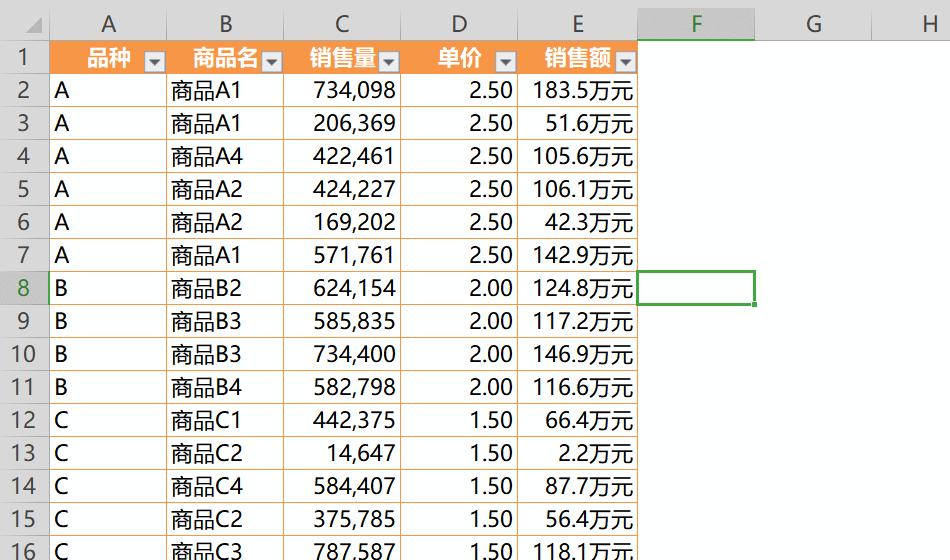Screen dimensions: 950x560
Task: Select cell with value 584,407
Action: (x=342, y=486)
